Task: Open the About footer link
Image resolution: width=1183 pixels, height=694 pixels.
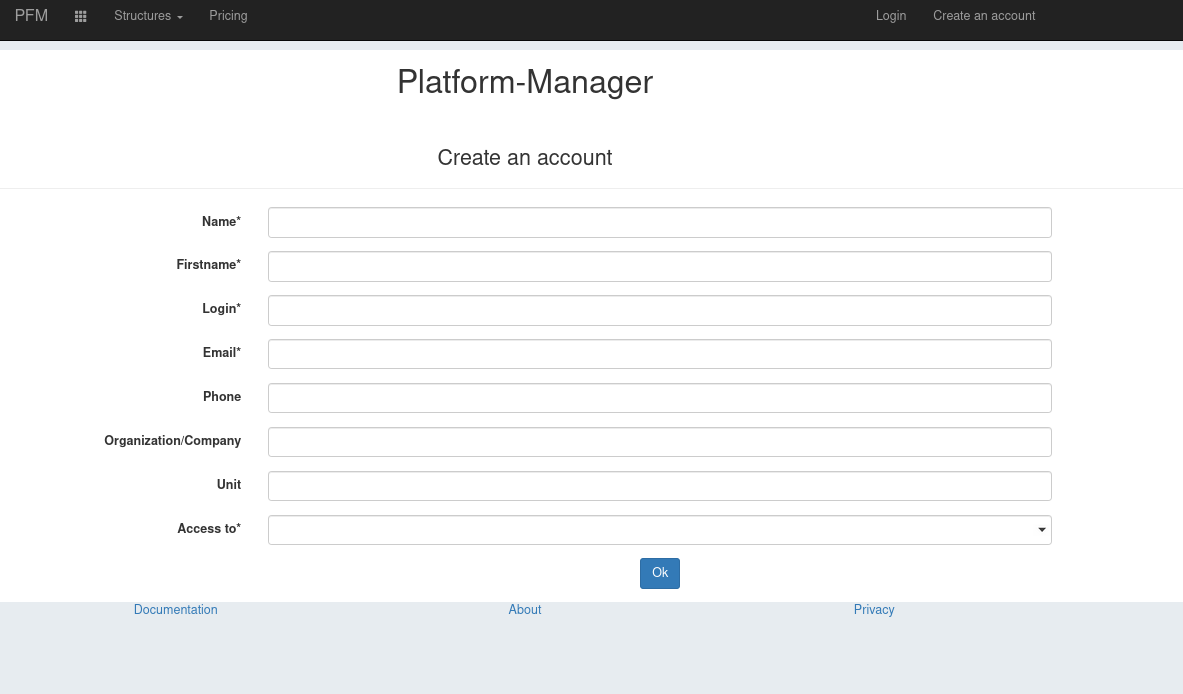Action: click(524, 610)
